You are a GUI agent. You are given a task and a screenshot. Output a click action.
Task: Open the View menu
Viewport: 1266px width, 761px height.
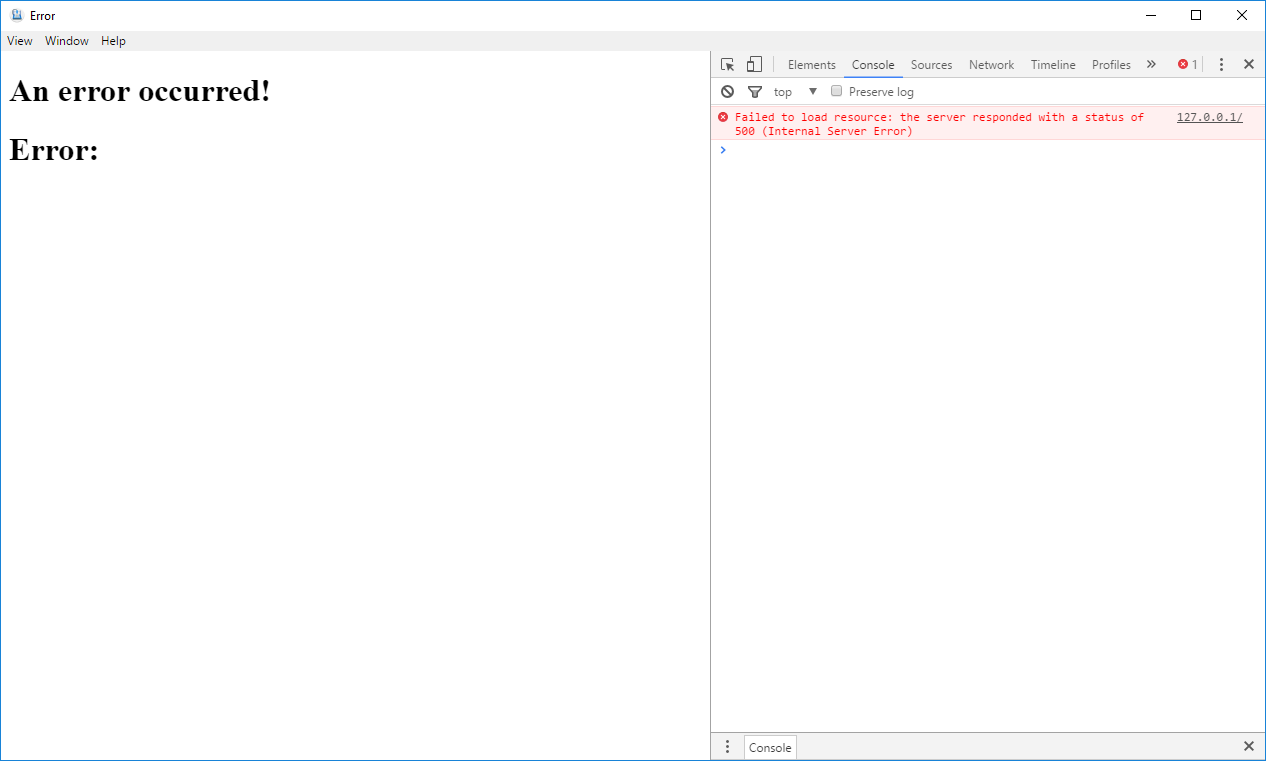tap(20, 41)
